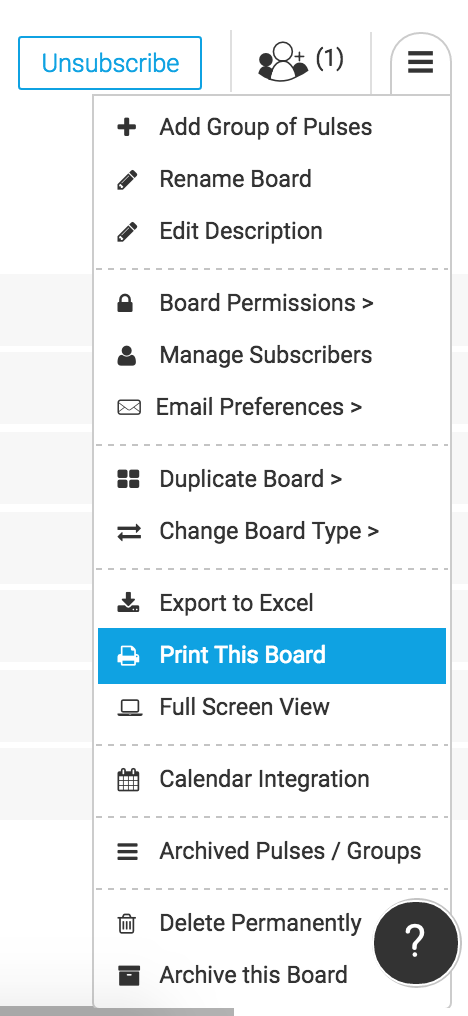Screen dimensions: 468x1016
Task: Open the round help question mark button
Action: pos(415,943)
